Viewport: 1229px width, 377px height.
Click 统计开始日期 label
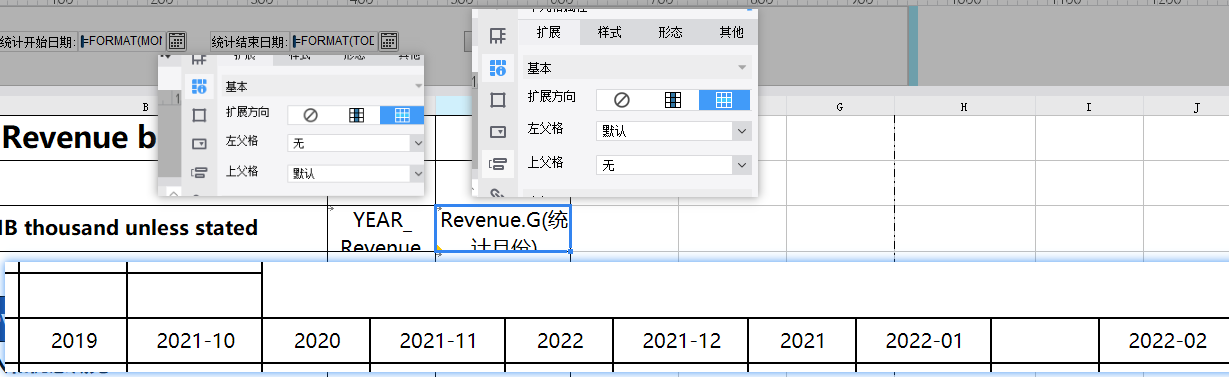pos(37,42)
